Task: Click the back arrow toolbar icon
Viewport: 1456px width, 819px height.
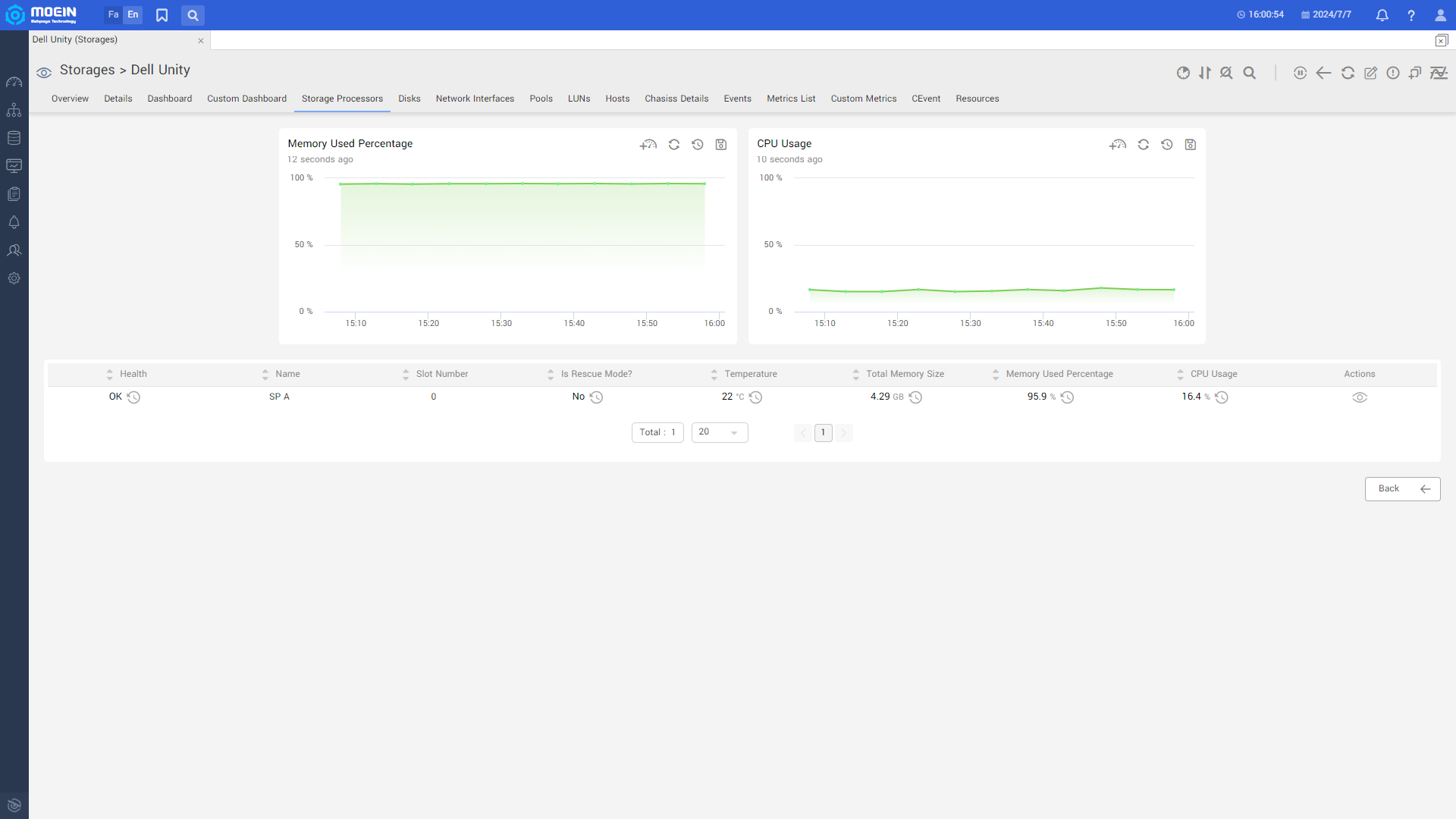Action: click(x=1323, y=73)
